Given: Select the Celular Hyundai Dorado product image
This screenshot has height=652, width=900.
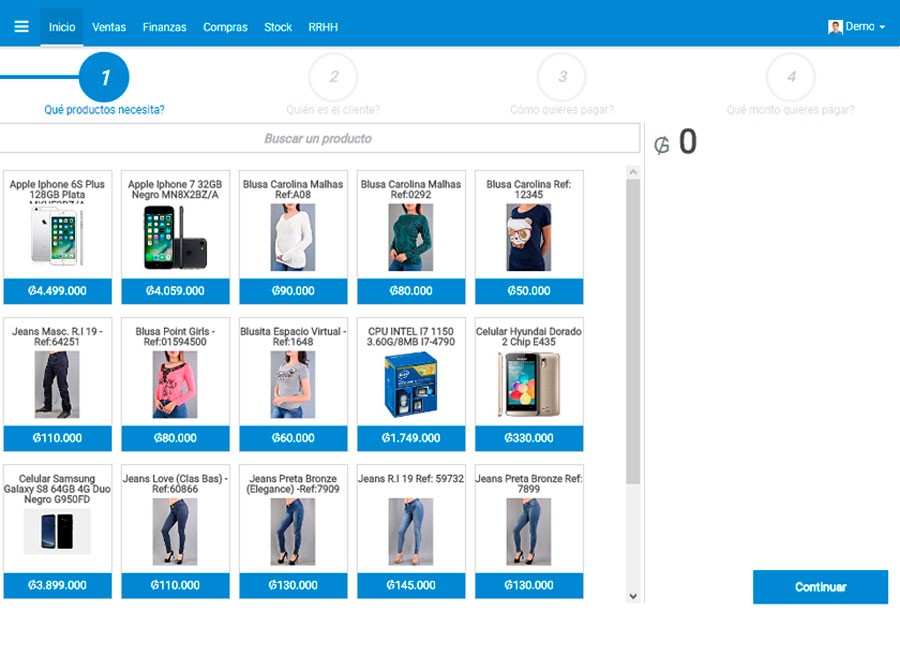Looking at the screenshot, I should point(529,385).
